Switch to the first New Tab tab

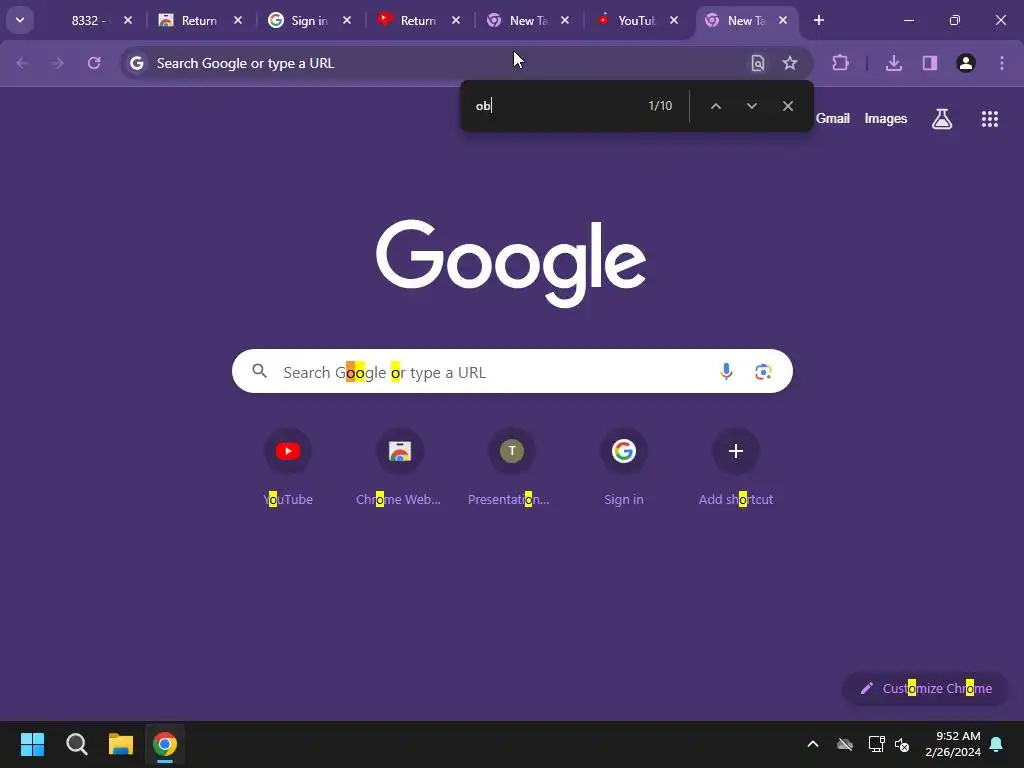point(527,20)
